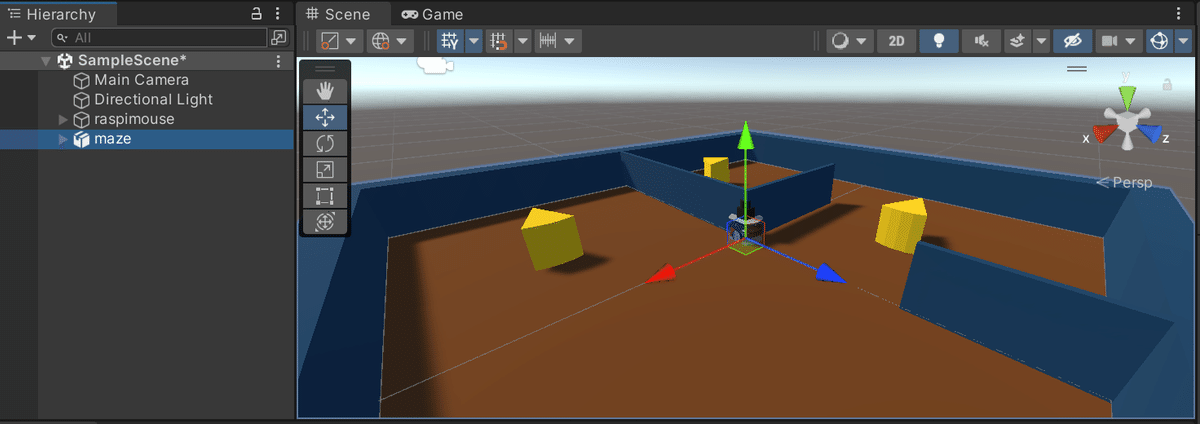
Task: Open the Hierarchy panel options menu
Action: [277, 14]
